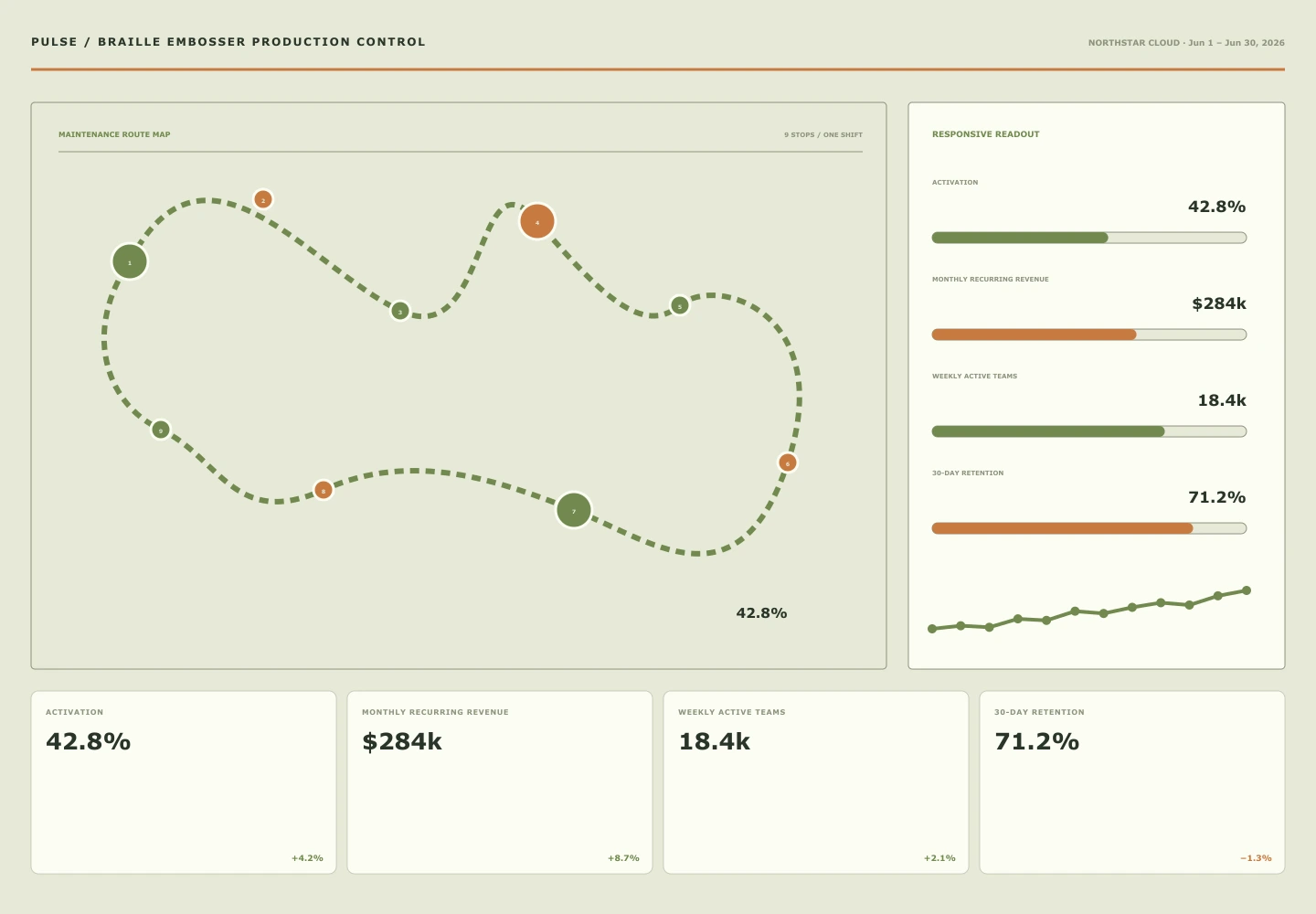Viewport: 1316px width, 914px height.
Task: Select stop 1 on the maintenance route
Action: pyautogui.click(x=130, y=261)
